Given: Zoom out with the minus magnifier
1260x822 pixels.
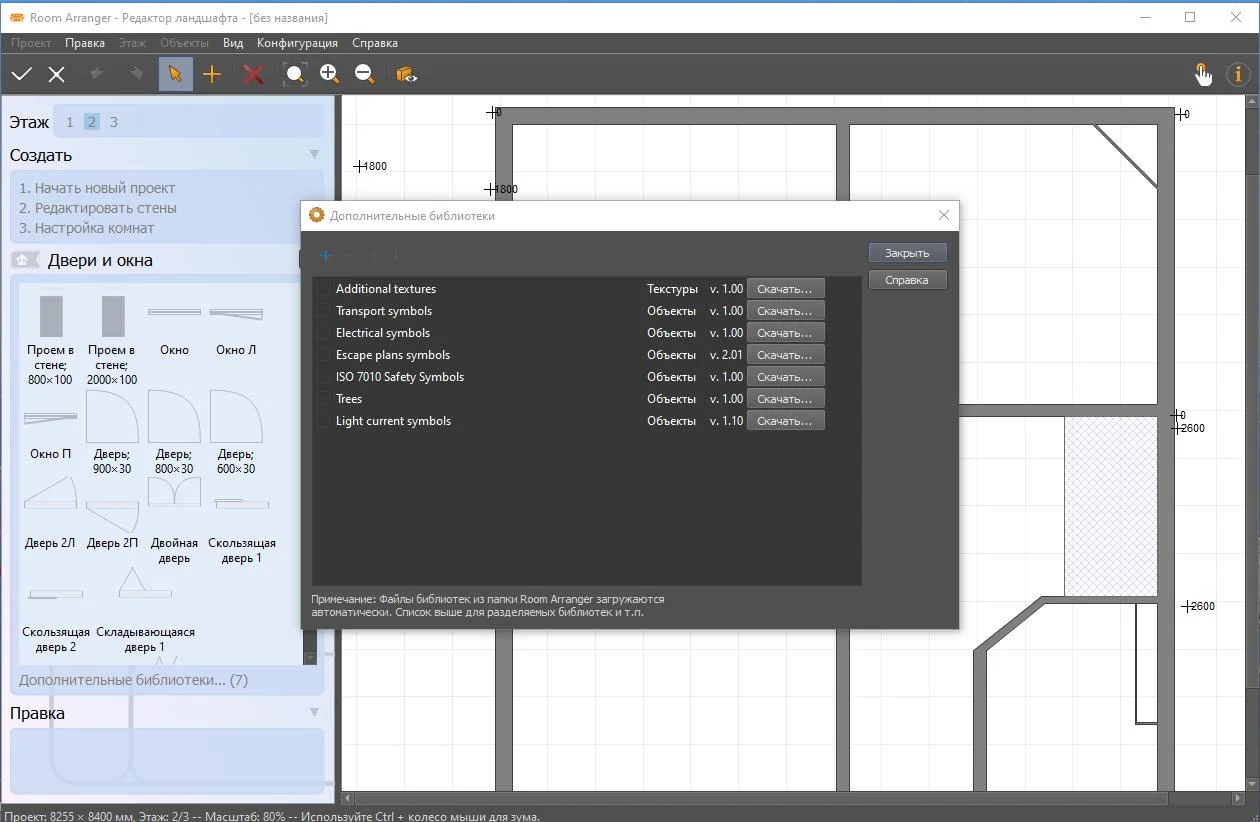Looking at the screenshot, I should [365, 74].
